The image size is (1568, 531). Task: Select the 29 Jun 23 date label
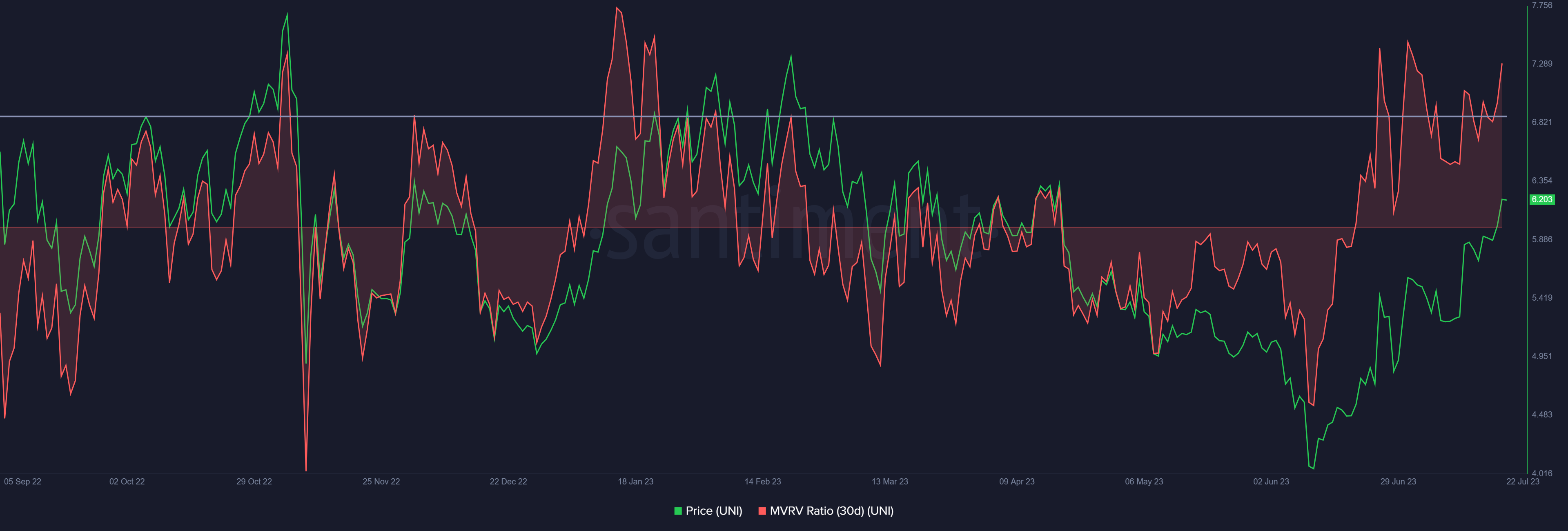tap(1398, 482)
